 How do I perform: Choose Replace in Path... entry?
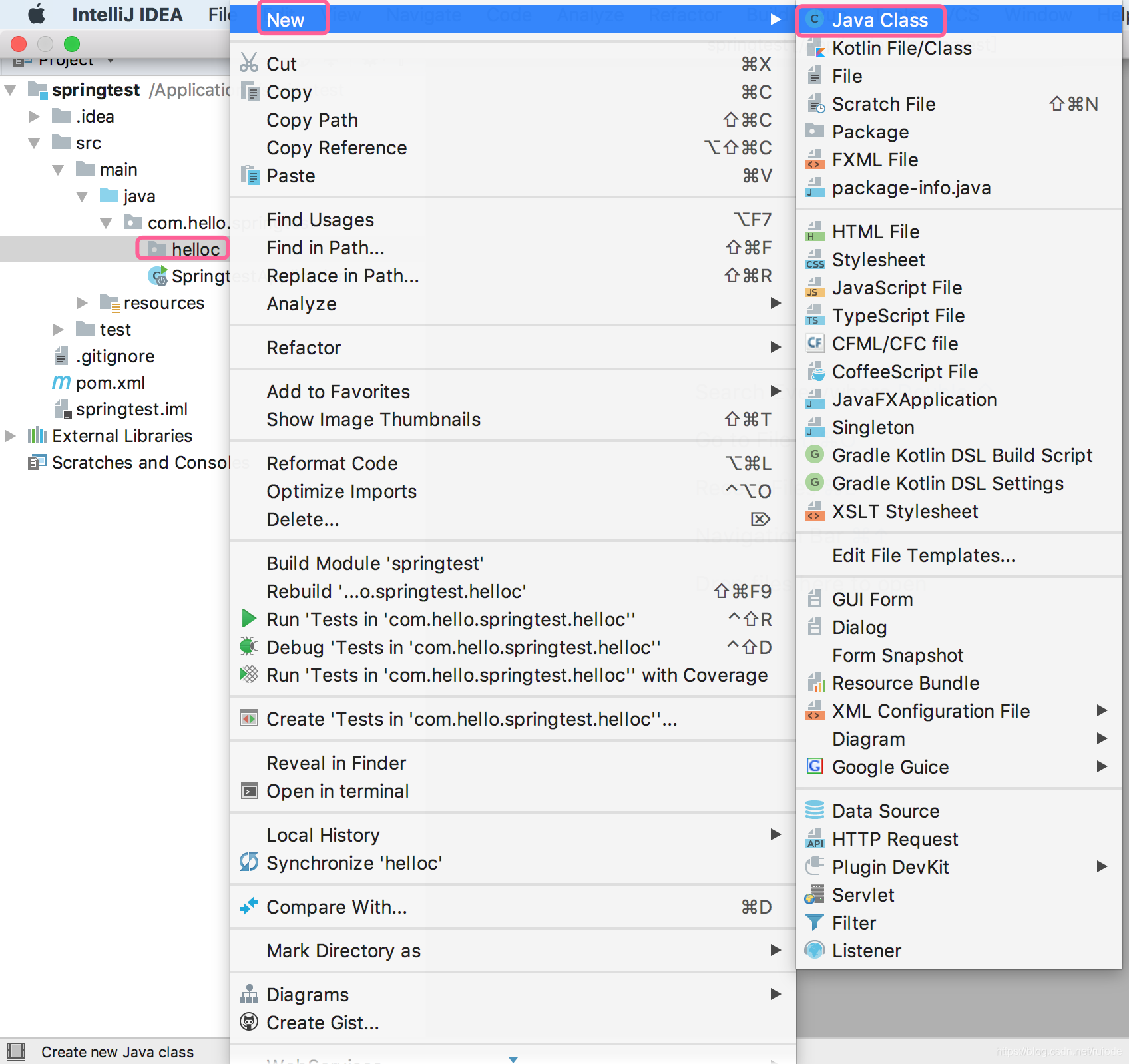pos(513,275)
